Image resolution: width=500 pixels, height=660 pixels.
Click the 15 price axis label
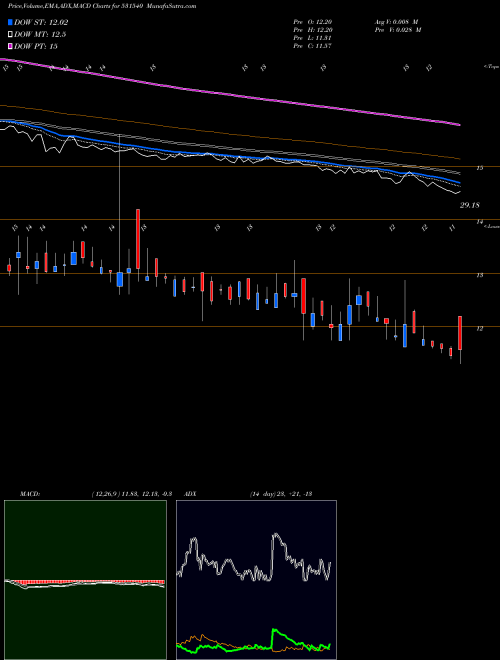[479, 168]
